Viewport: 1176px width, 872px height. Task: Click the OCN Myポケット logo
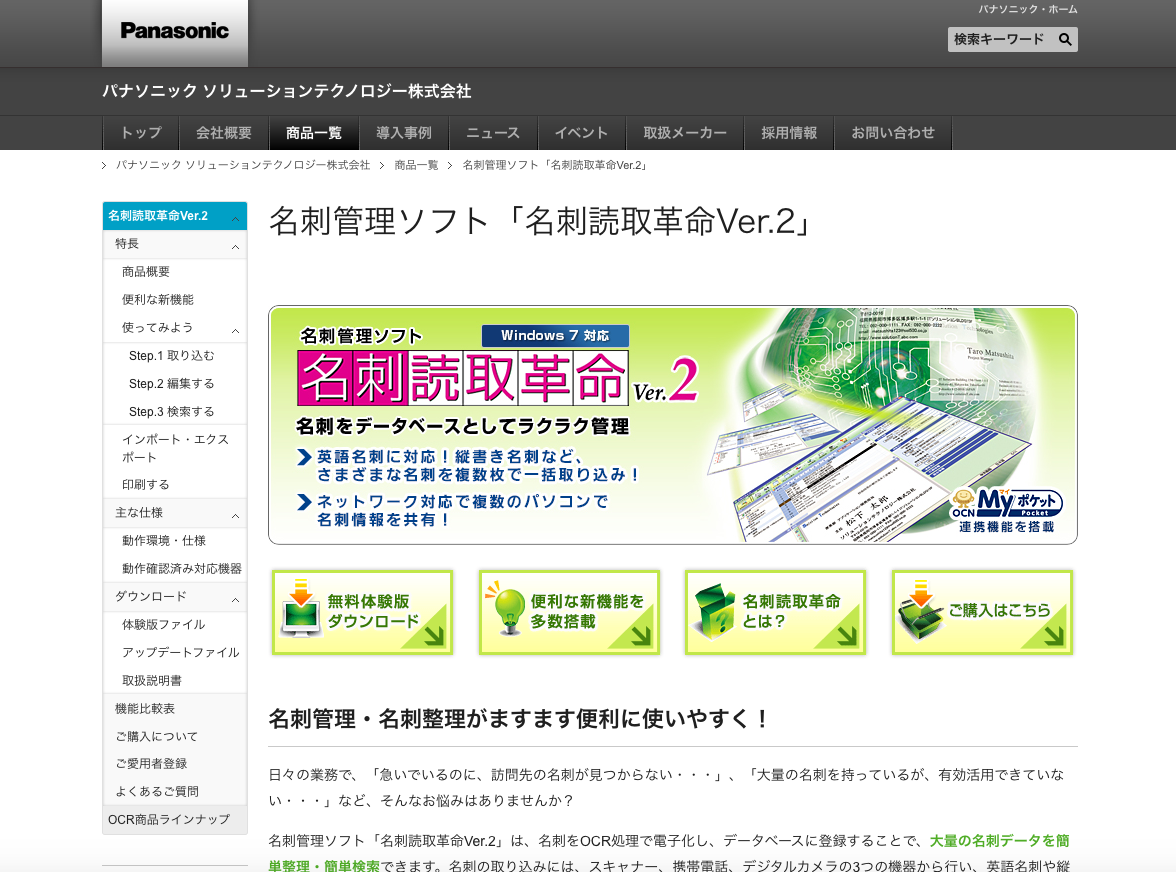click(1005, 509)
